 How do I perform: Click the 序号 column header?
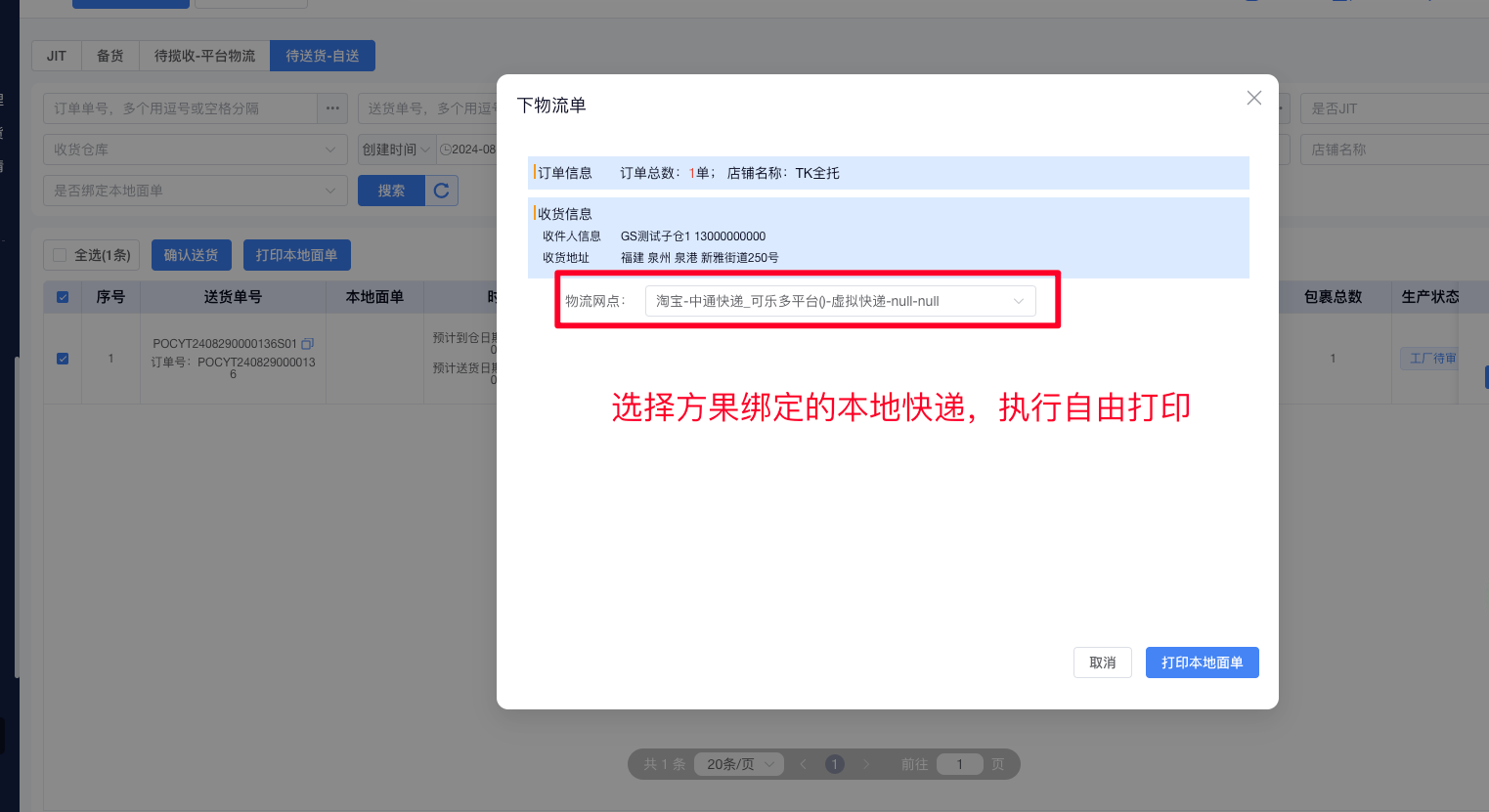pyautogui.click(x=110, y=297)
